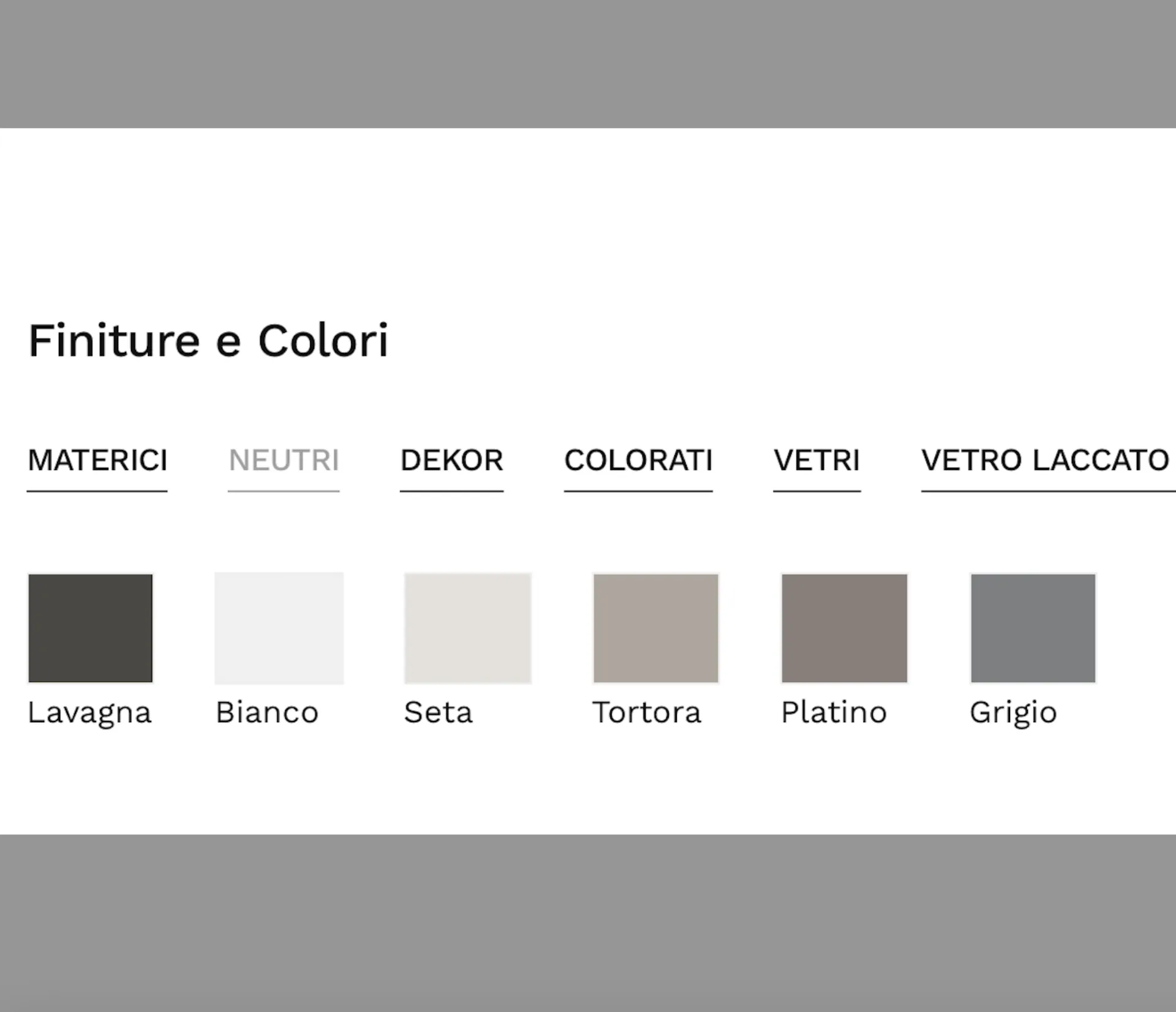
Task: Select the Seta color square
Action: 468,628
